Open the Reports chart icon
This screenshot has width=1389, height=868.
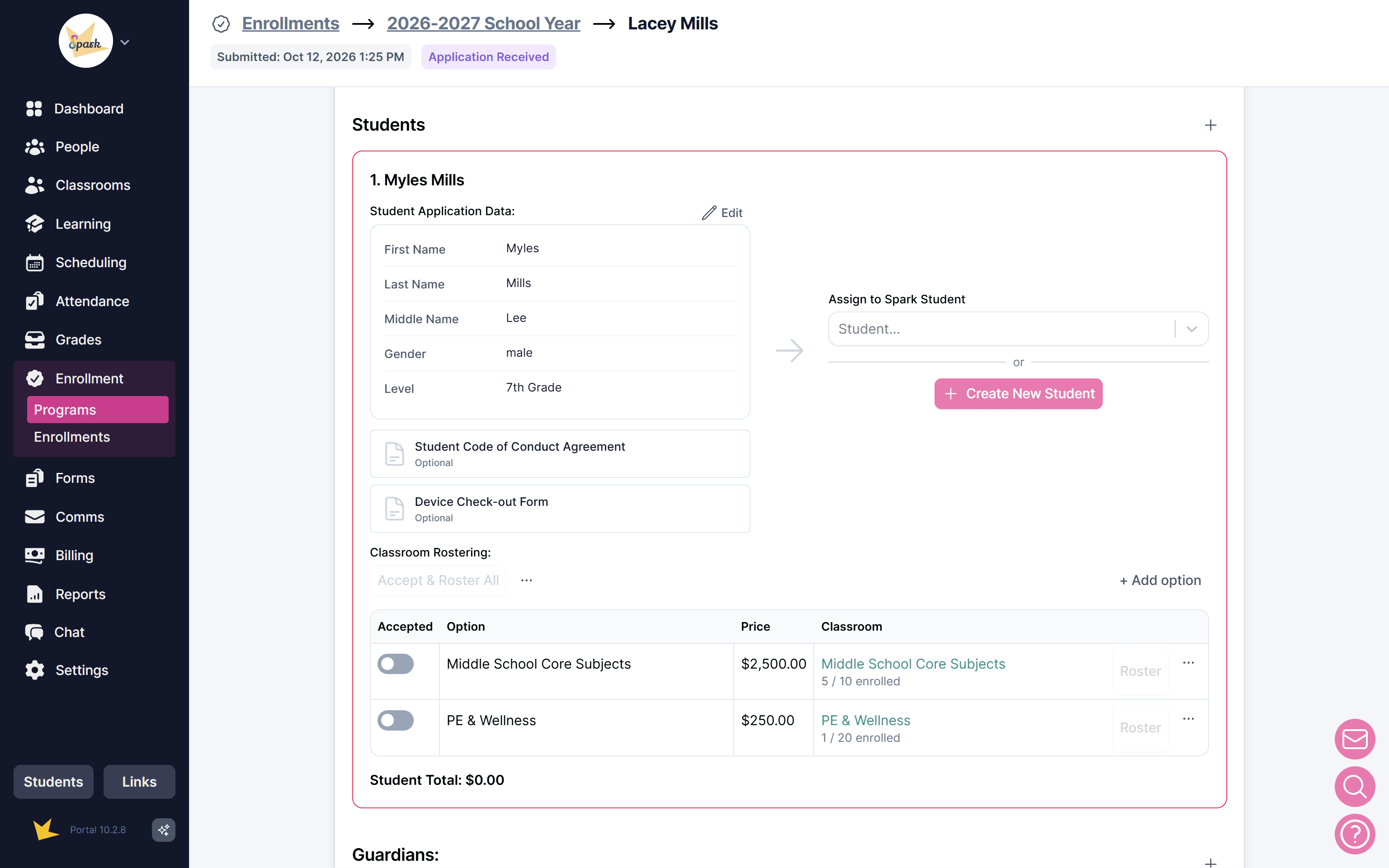pos(34,594)
